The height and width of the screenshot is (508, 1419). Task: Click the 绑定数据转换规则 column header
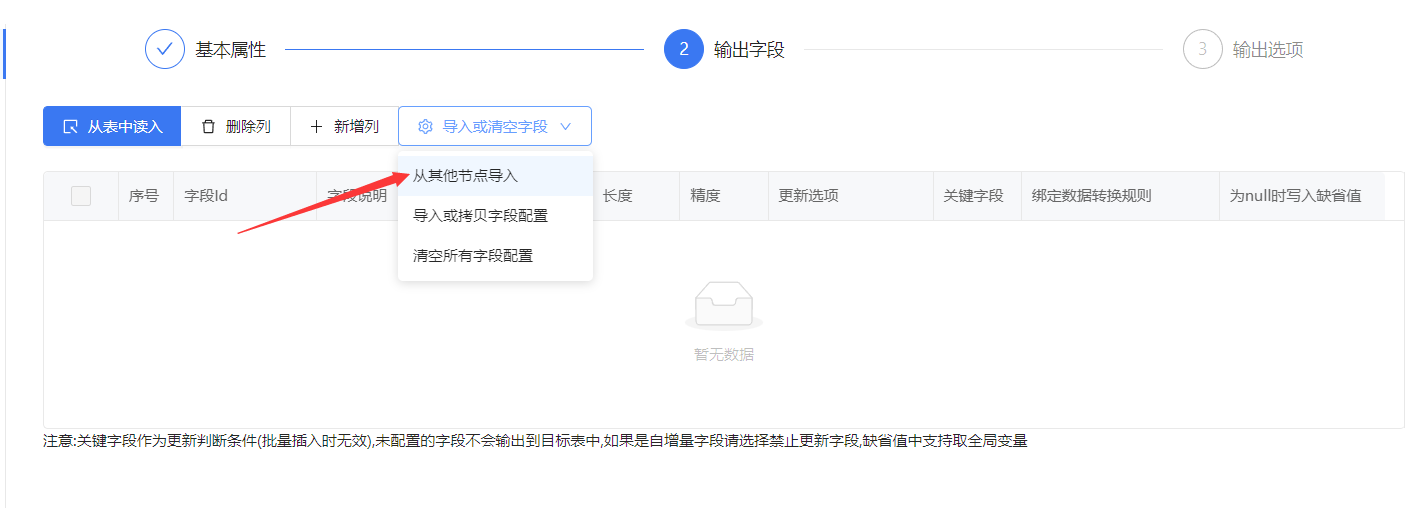[x=1120, y=196]
